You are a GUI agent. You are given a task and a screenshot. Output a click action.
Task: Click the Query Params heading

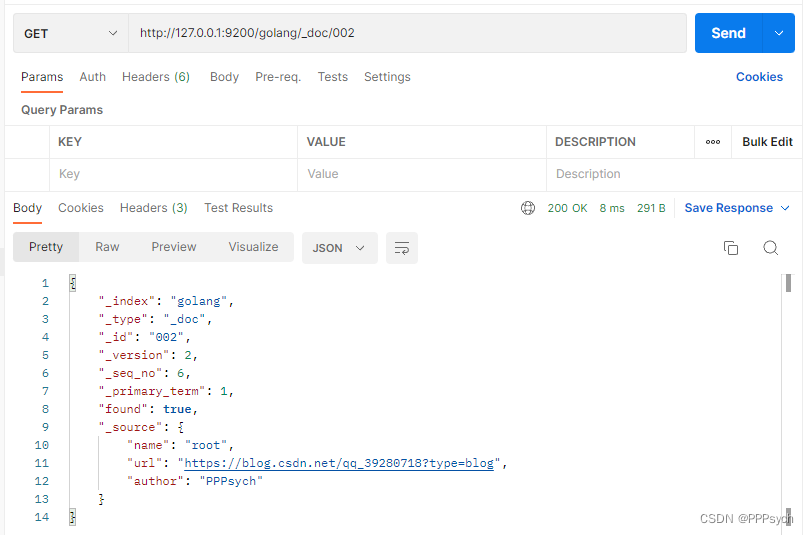pyautogui.click(x=62, y=110)
